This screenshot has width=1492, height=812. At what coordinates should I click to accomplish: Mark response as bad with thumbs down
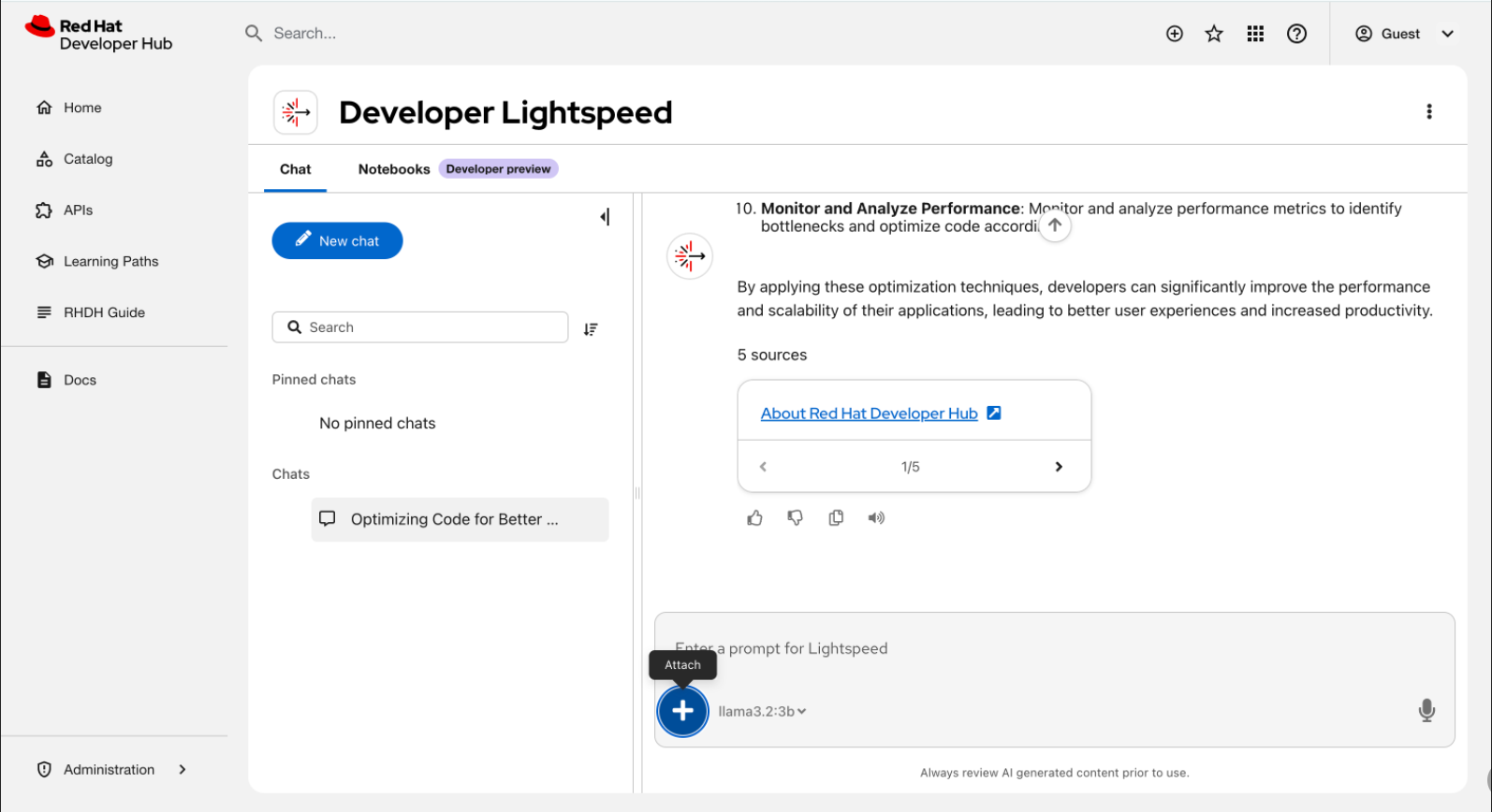795,518
